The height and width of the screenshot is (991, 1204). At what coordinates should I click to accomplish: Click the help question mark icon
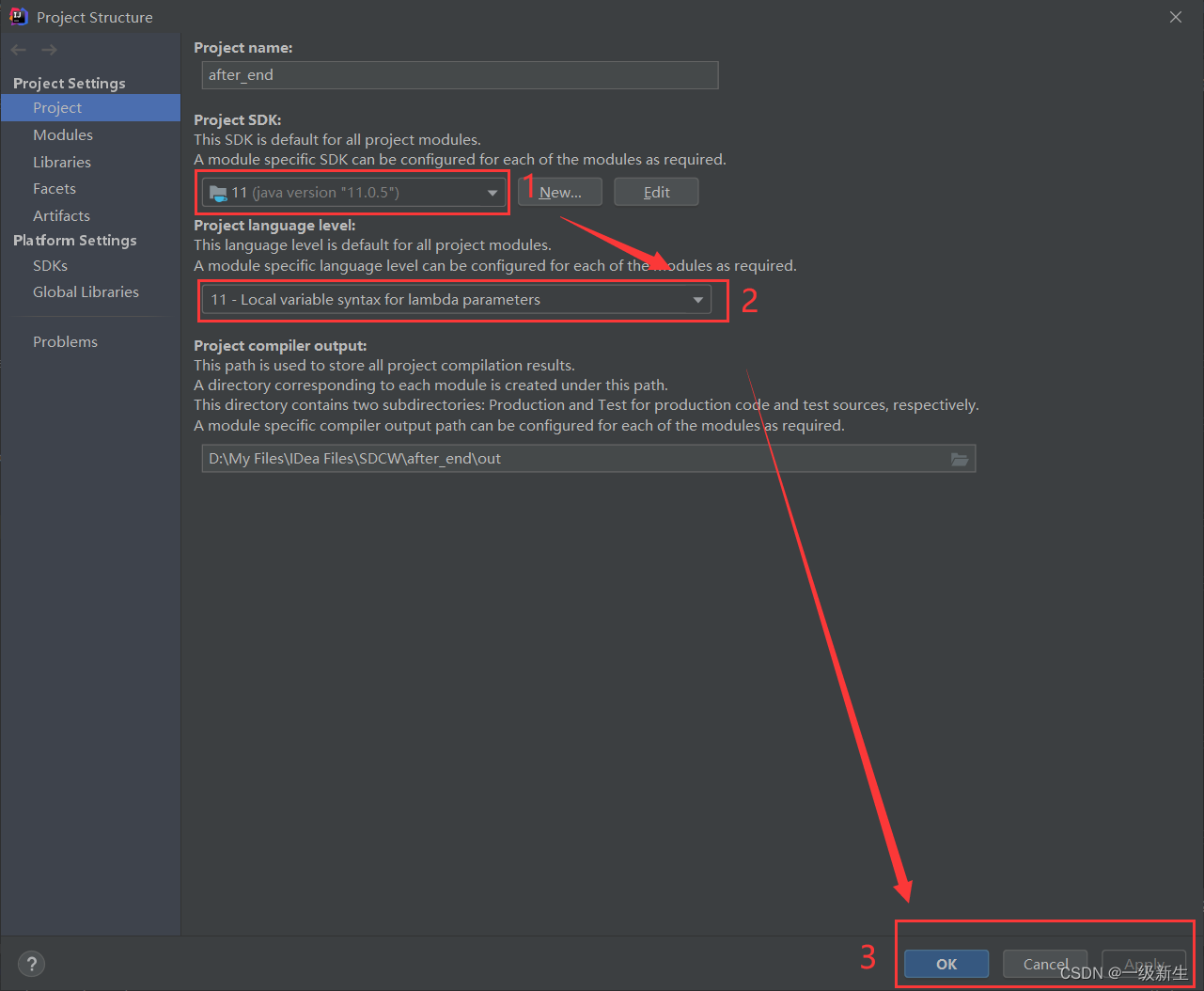31,964
